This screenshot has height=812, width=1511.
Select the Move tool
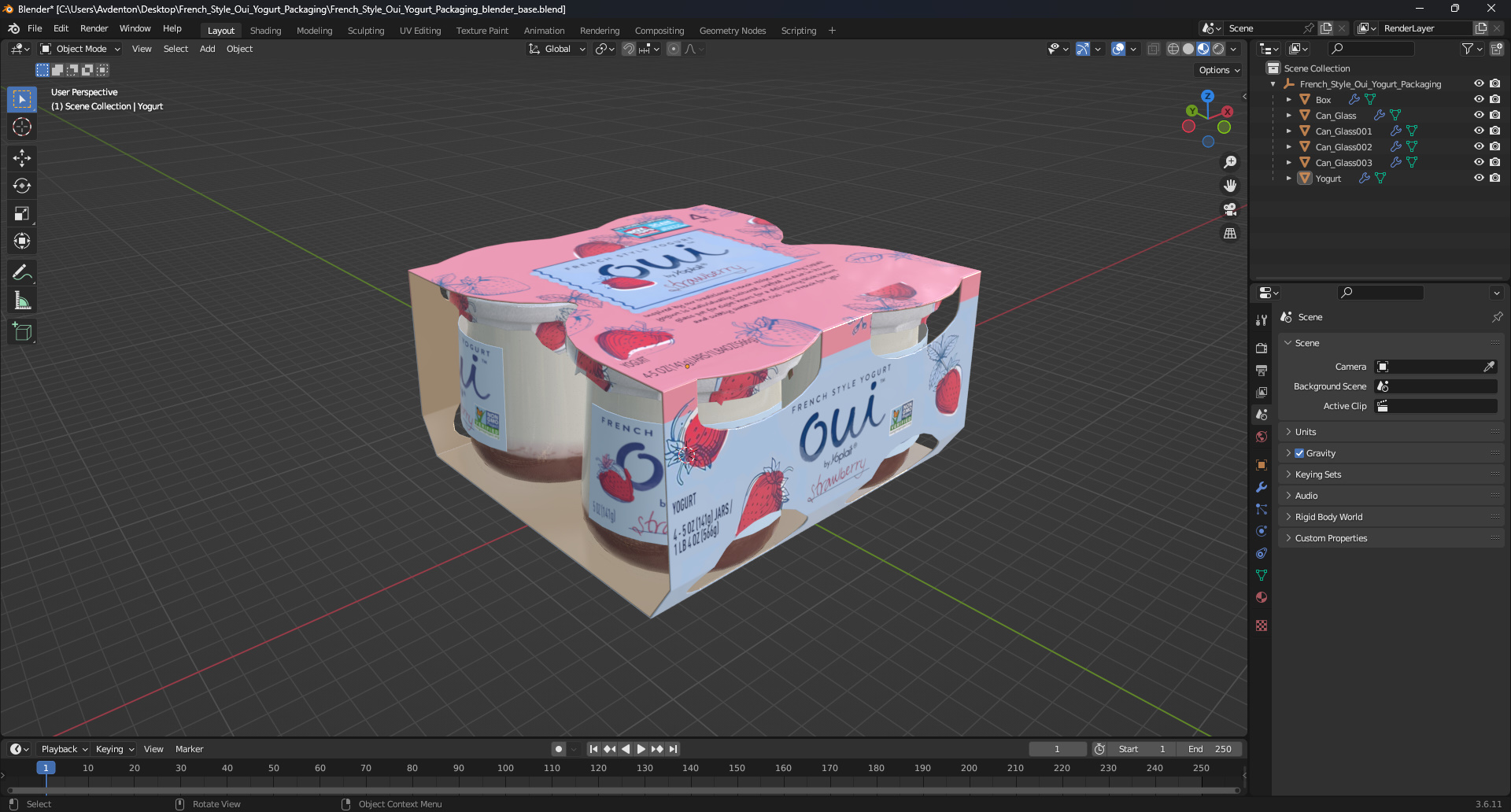[x=22, y=158]
